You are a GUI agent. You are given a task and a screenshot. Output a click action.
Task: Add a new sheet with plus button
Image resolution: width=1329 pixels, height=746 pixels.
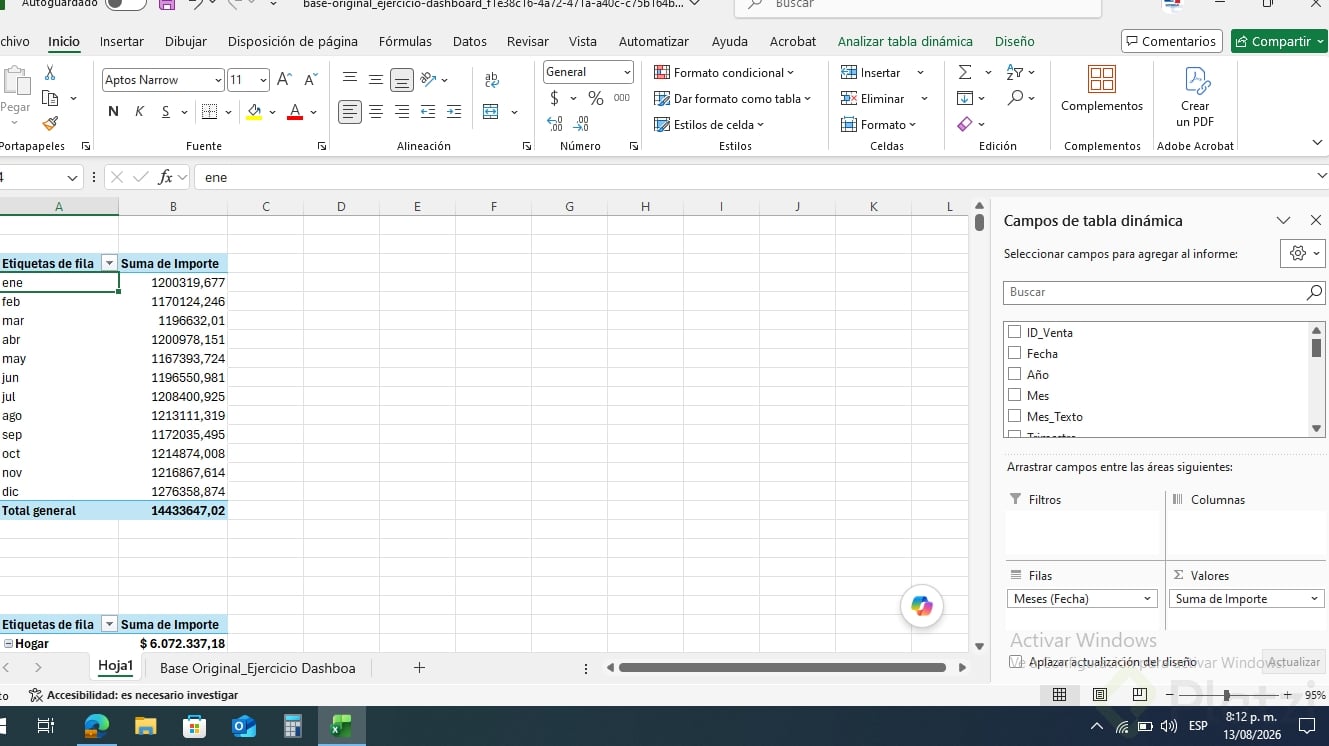coord(419,667)
